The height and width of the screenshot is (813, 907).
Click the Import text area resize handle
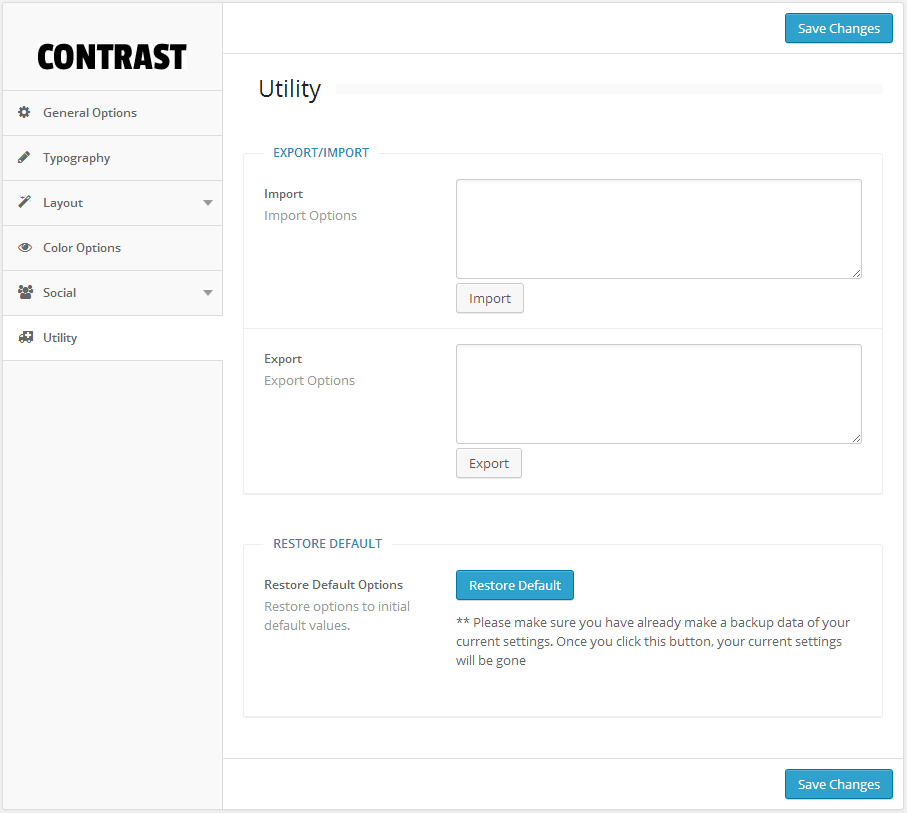pyautogui.click(x=856, y=273)
